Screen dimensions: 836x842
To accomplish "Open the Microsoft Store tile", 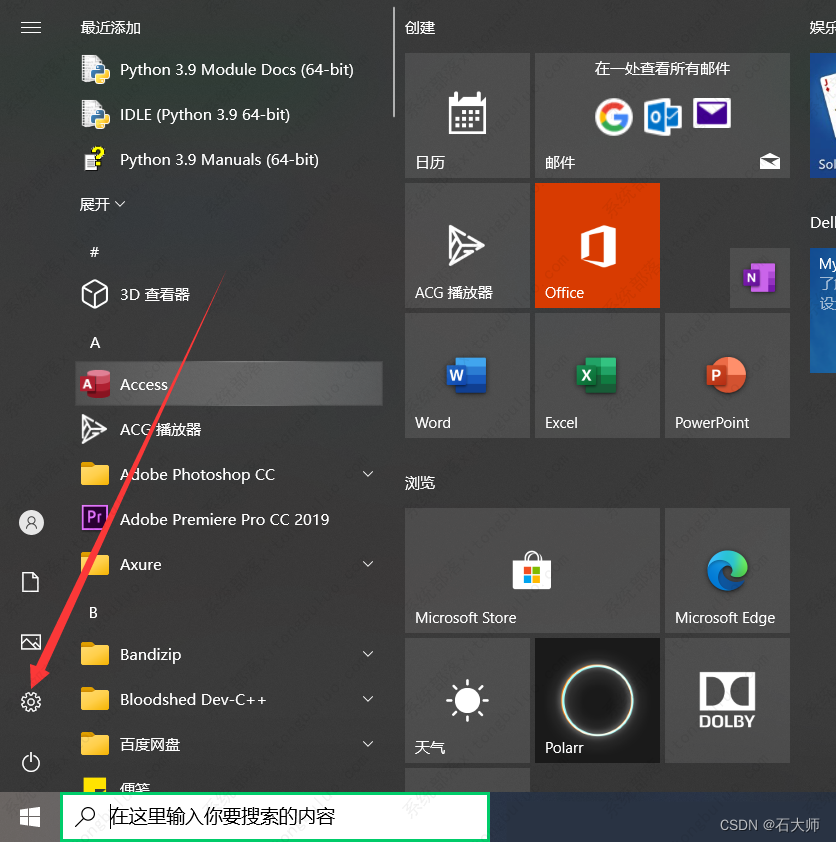I will click(532, 570).
